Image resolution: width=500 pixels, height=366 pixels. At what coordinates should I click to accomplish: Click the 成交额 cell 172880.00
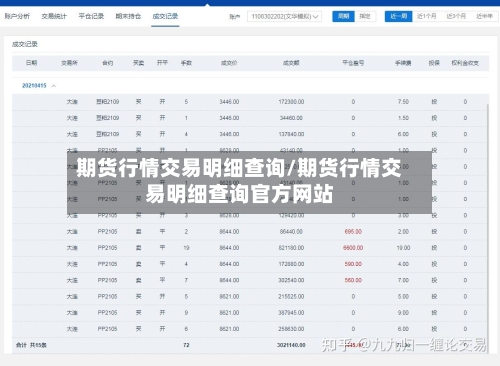pos(291,264)
